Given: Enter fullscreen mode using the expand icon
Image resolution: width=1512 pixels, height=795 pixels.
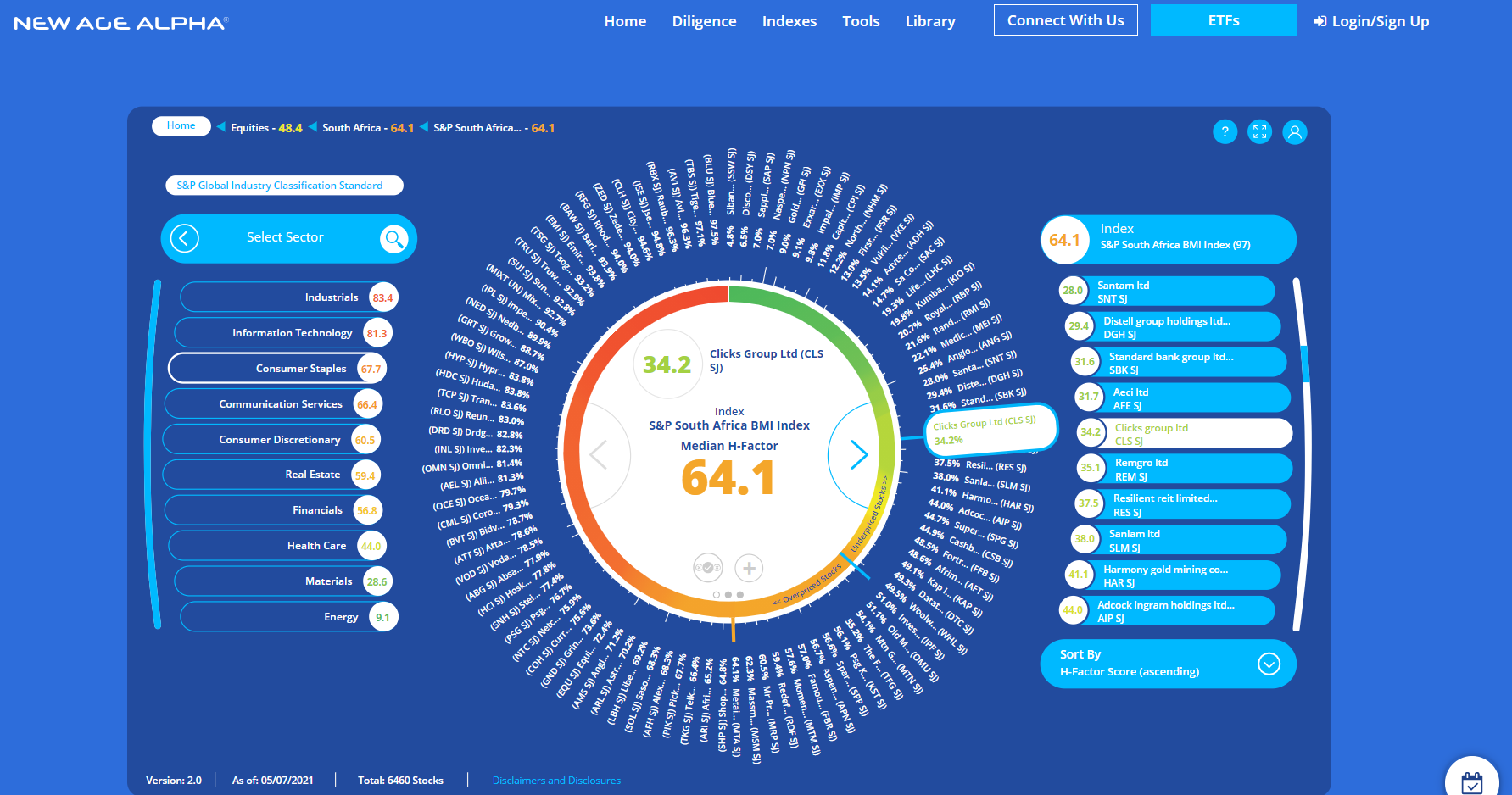Looking at the screenshot, I should [x=1259, y=132].
